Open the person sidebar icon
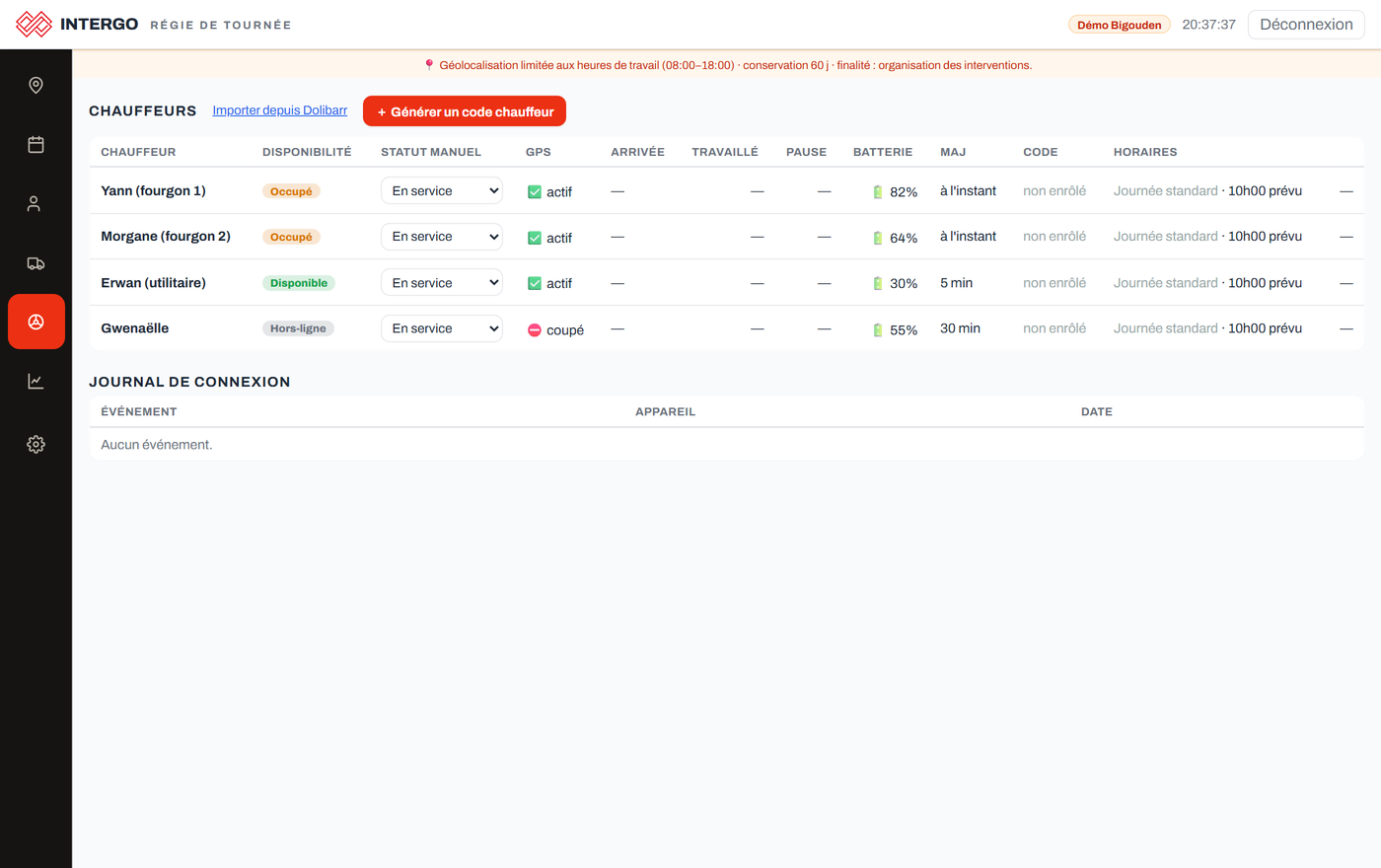1381x868 pixels. (x=36, y=203)
